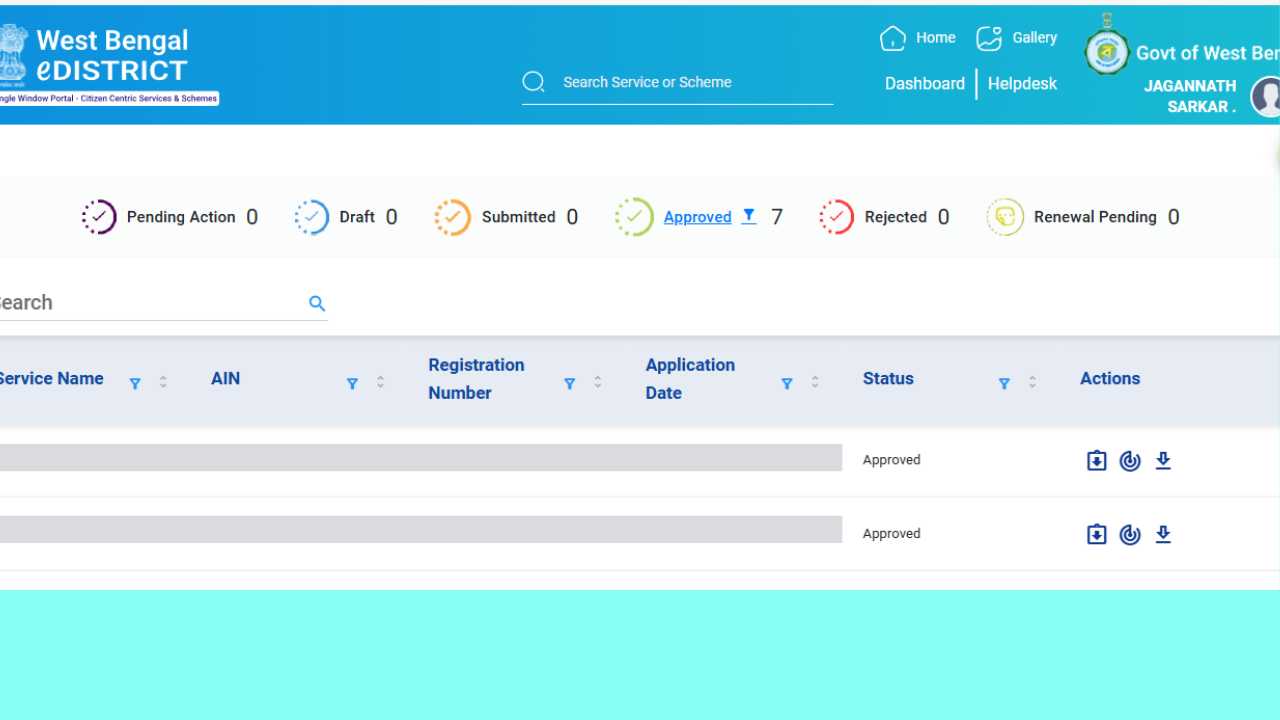The height and width of the screenshot is (720, 1280).
Task: Click the sort chevrons next to Service Name
Action: coord(163,383)
